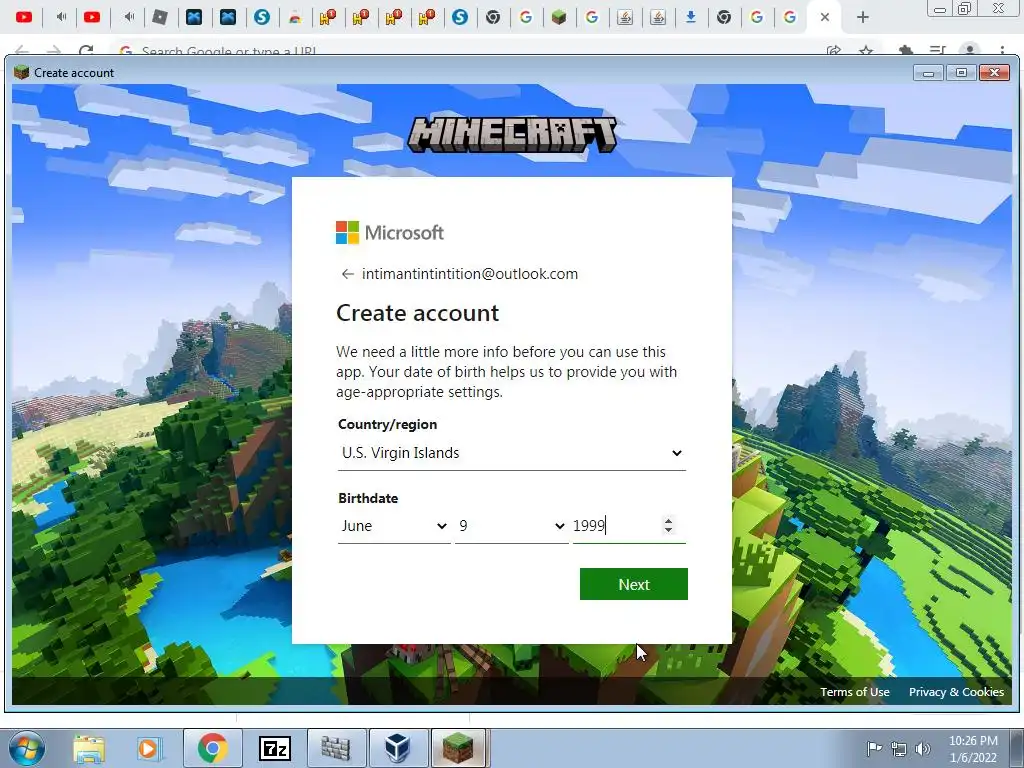1024x768 pixels.
Task: Increase the birth year with the up arrow
Action: pos(668,521)
